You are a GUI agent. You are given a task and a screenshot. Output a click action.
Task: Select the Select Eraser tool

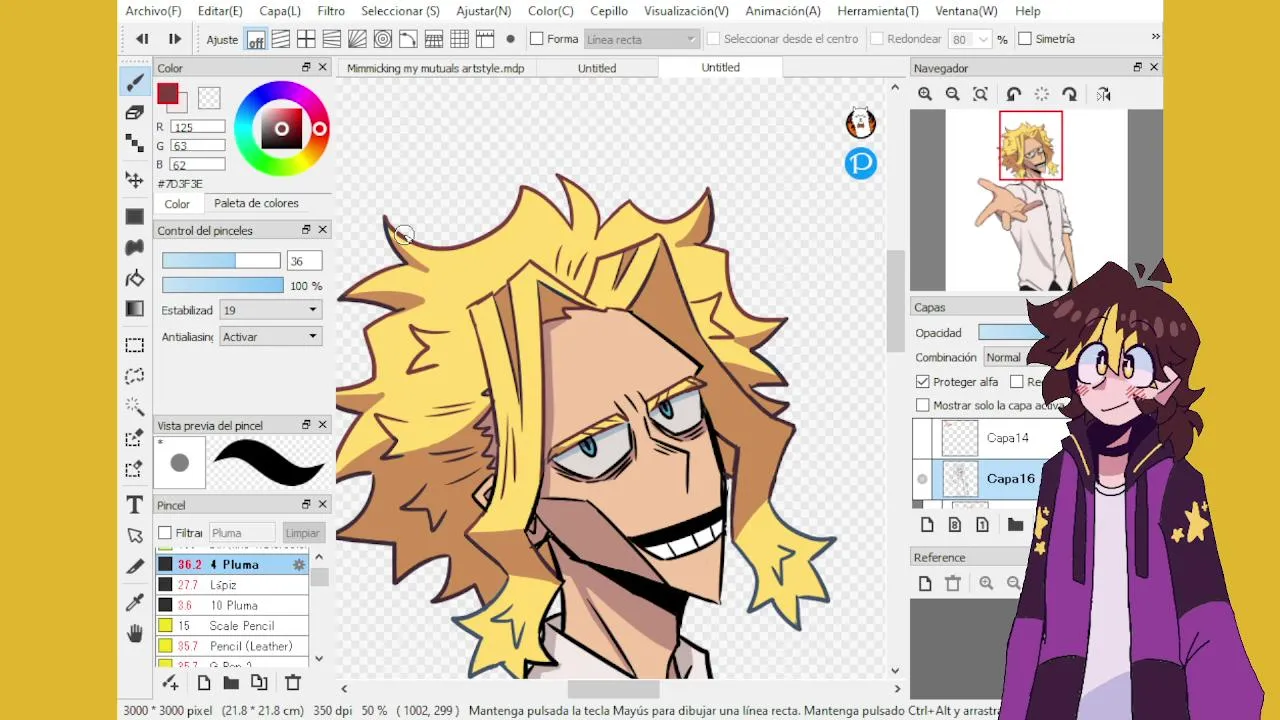point(134,469)
